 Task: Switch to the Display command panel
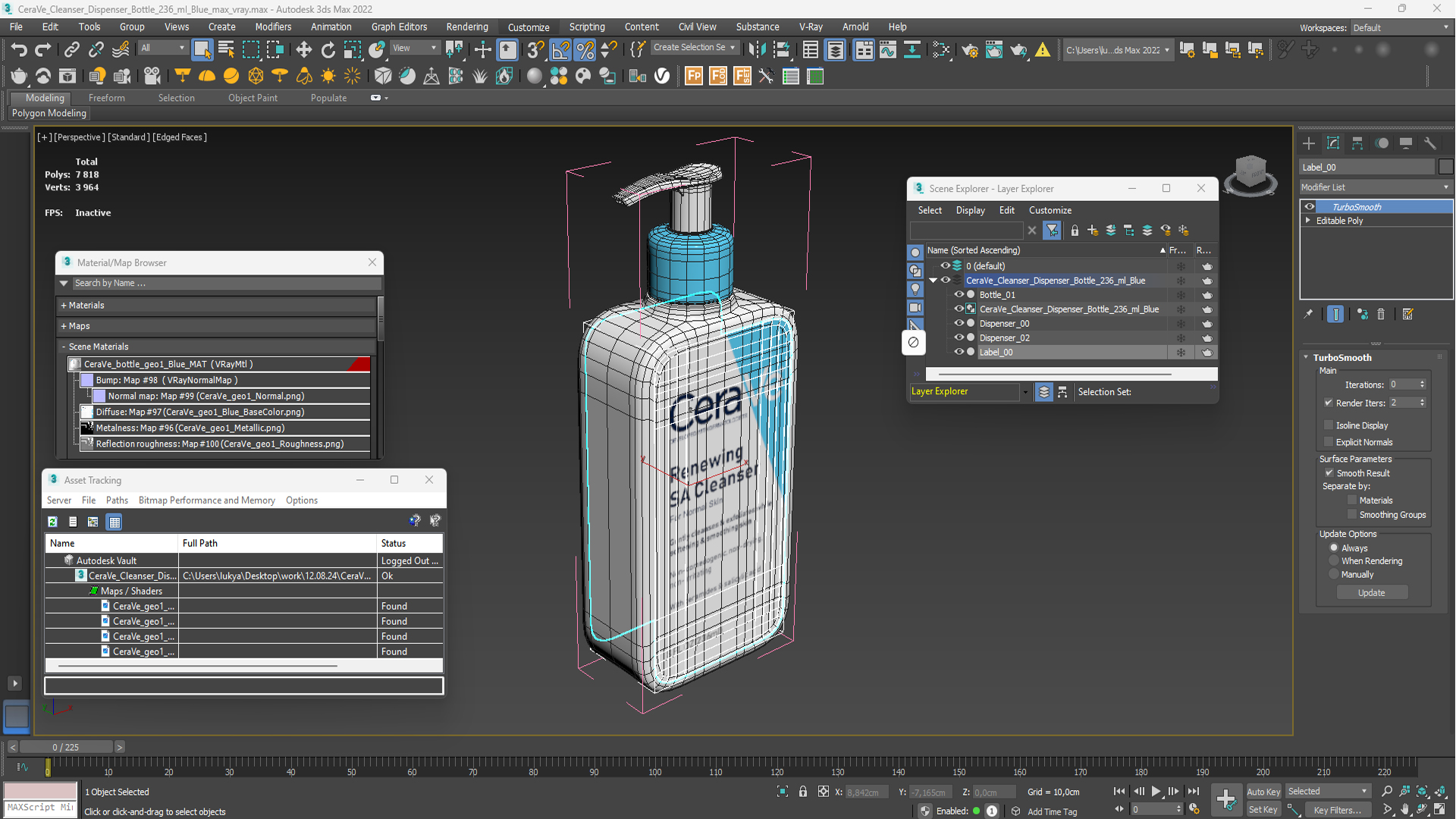click(1406, 143)
